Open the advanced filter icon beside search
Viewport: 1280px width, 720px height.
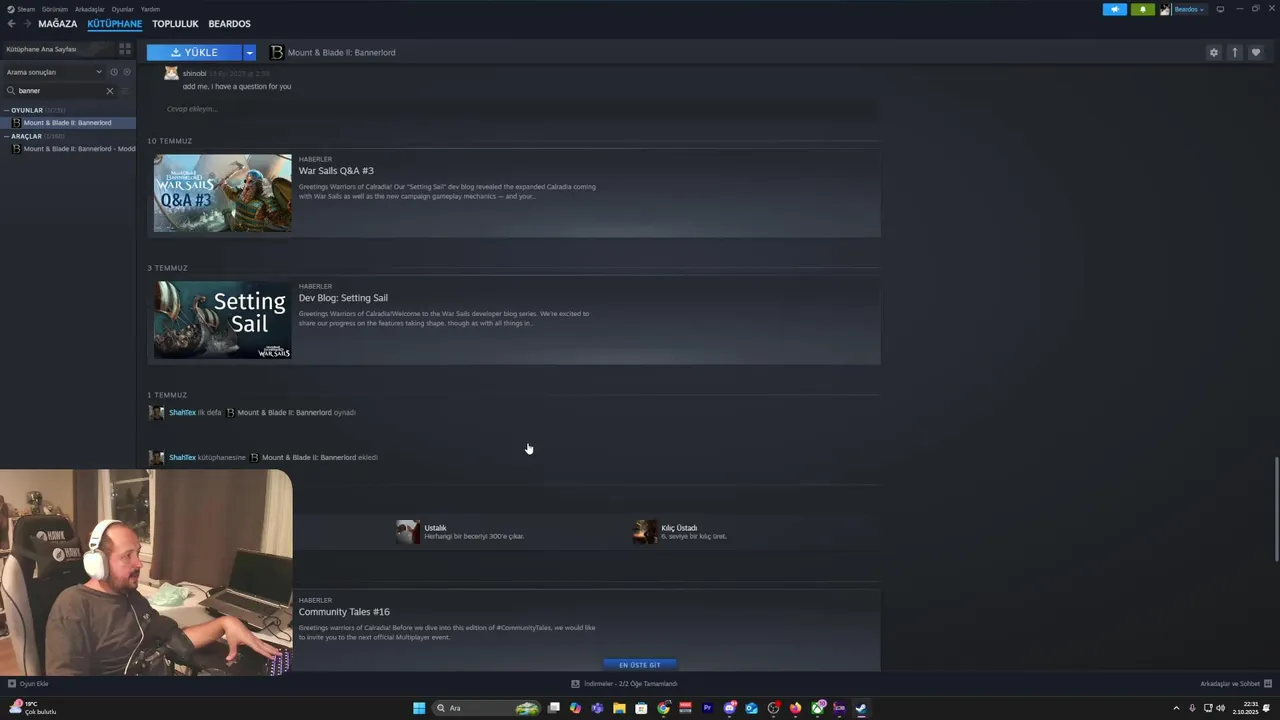pyautogui.click(x=125, y=91)
